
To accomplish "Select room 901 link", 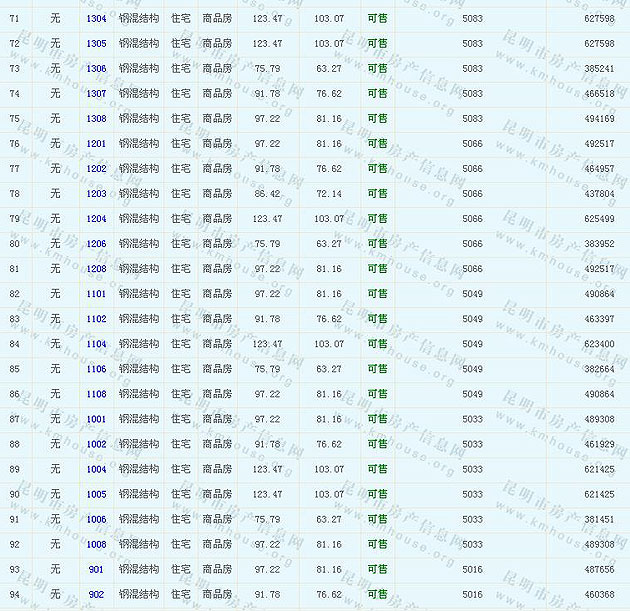I will click(96, 569).
